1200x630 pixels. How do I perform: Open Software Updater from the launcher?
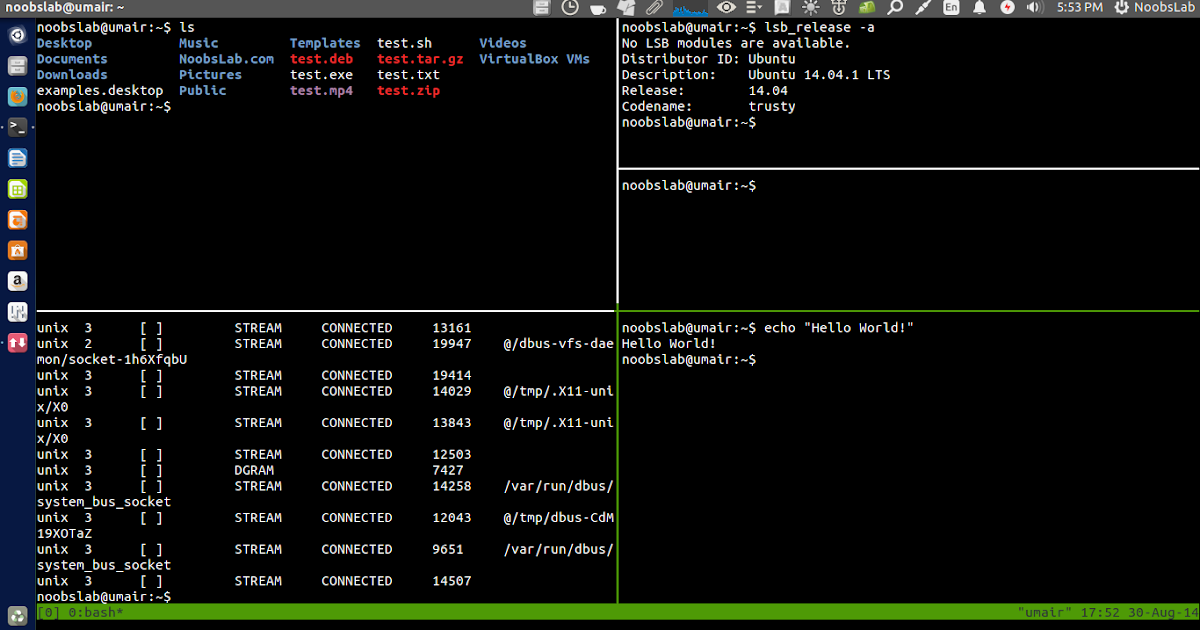(x=17, y=343)
